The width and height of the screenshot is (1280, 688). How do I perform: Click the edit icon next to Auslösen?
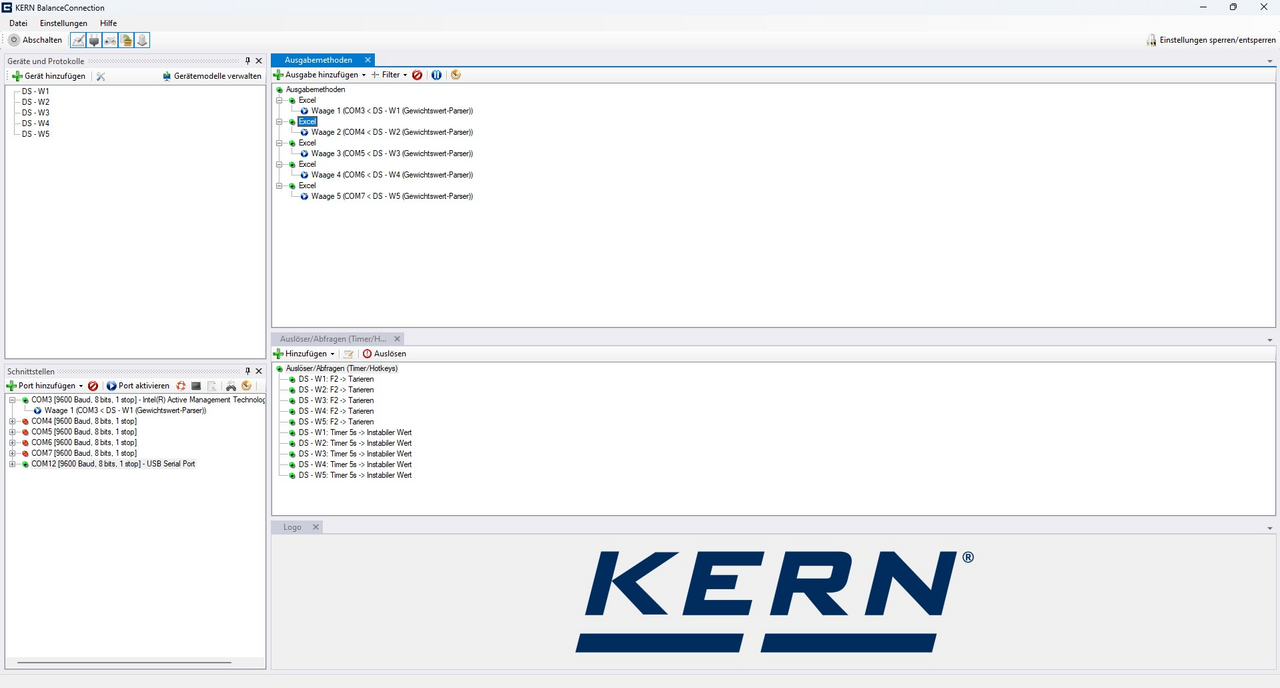(x=348, y=354)
